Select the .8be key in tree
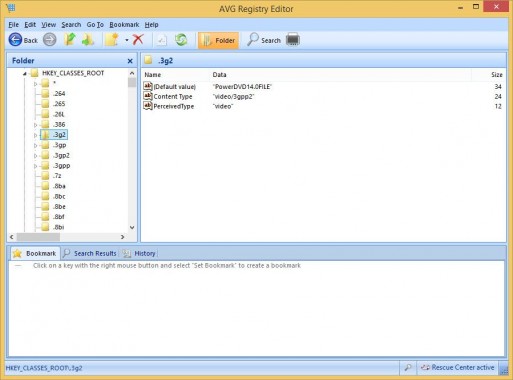 59,207
